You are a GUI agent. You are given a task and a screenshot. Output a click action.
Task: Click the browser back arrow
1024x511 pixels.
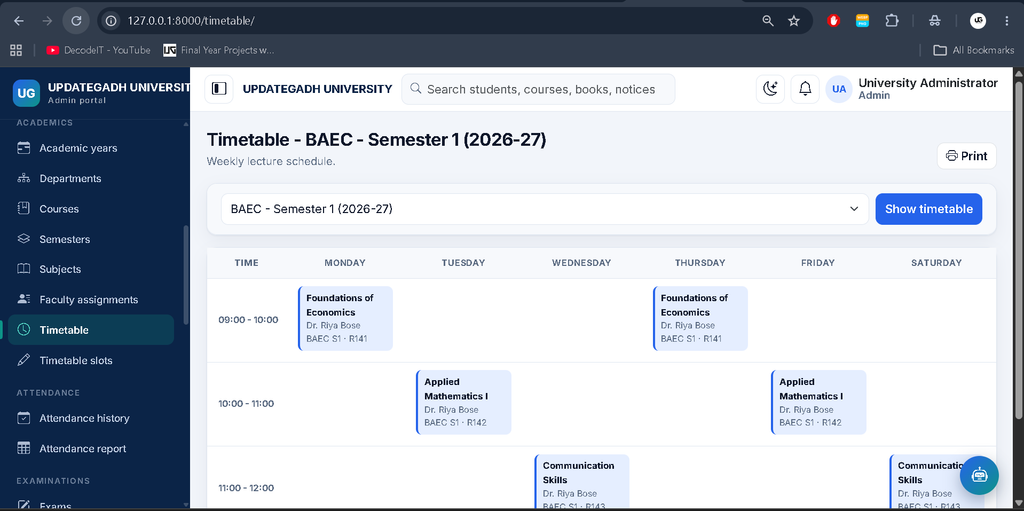coord(19,21)
